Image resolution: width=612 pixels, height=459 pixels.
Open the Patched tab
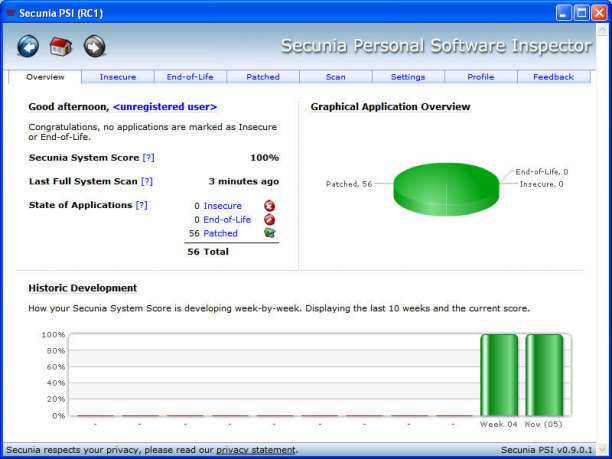(x=263, y=77)
